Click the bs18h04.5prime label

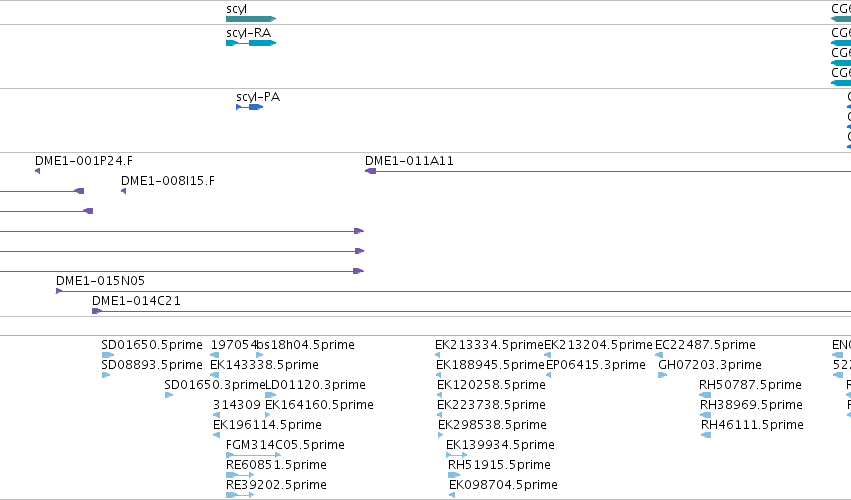(305, 345)
